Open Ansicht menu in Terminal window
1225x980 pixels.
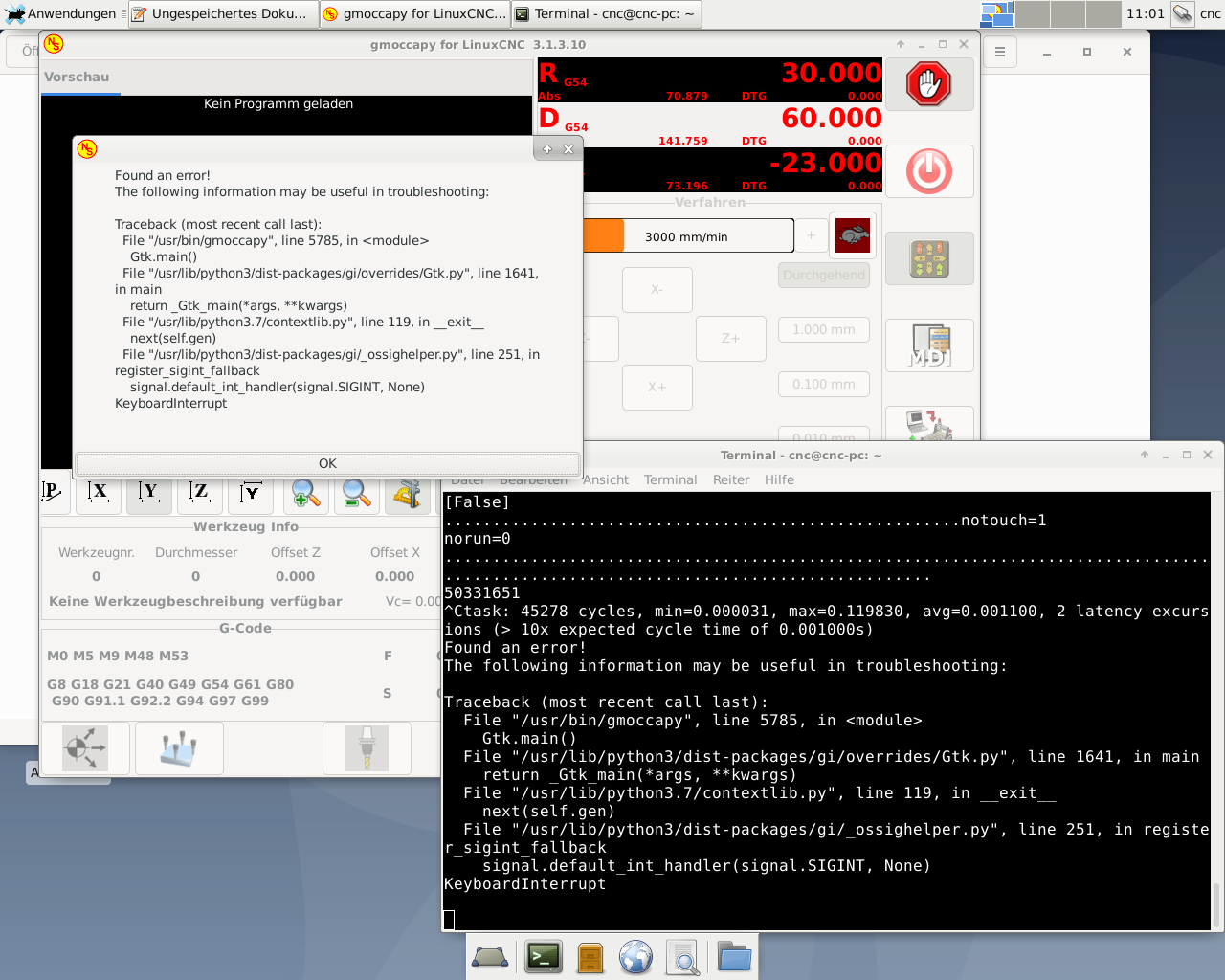point(606,479)
